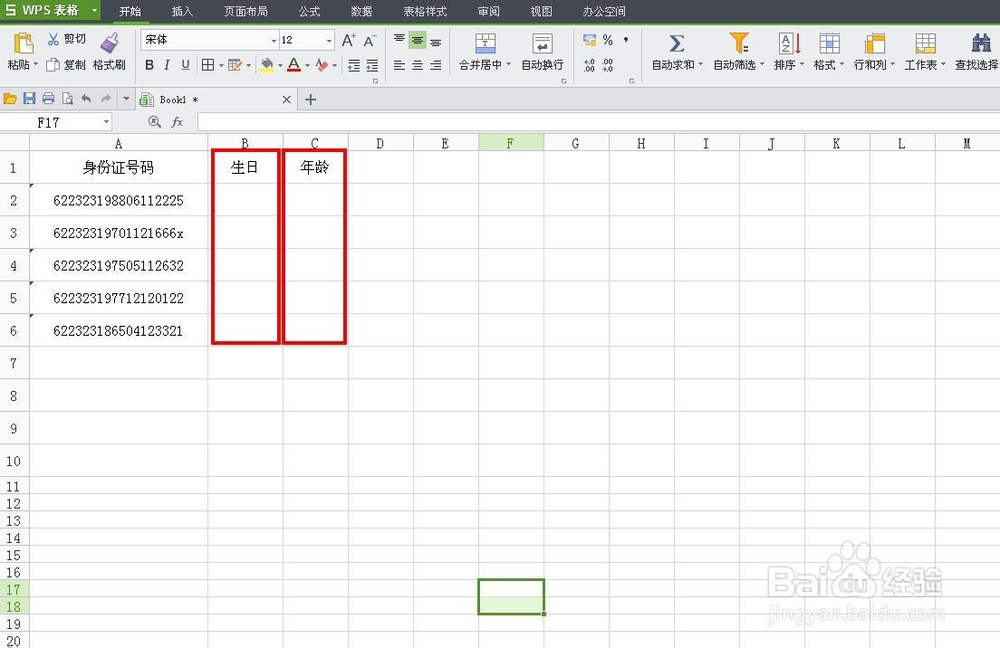Image resolution: width=1000 pixels, height=648 pixels.
Task: Click the Paste icon
Action: tap(23, 43)
